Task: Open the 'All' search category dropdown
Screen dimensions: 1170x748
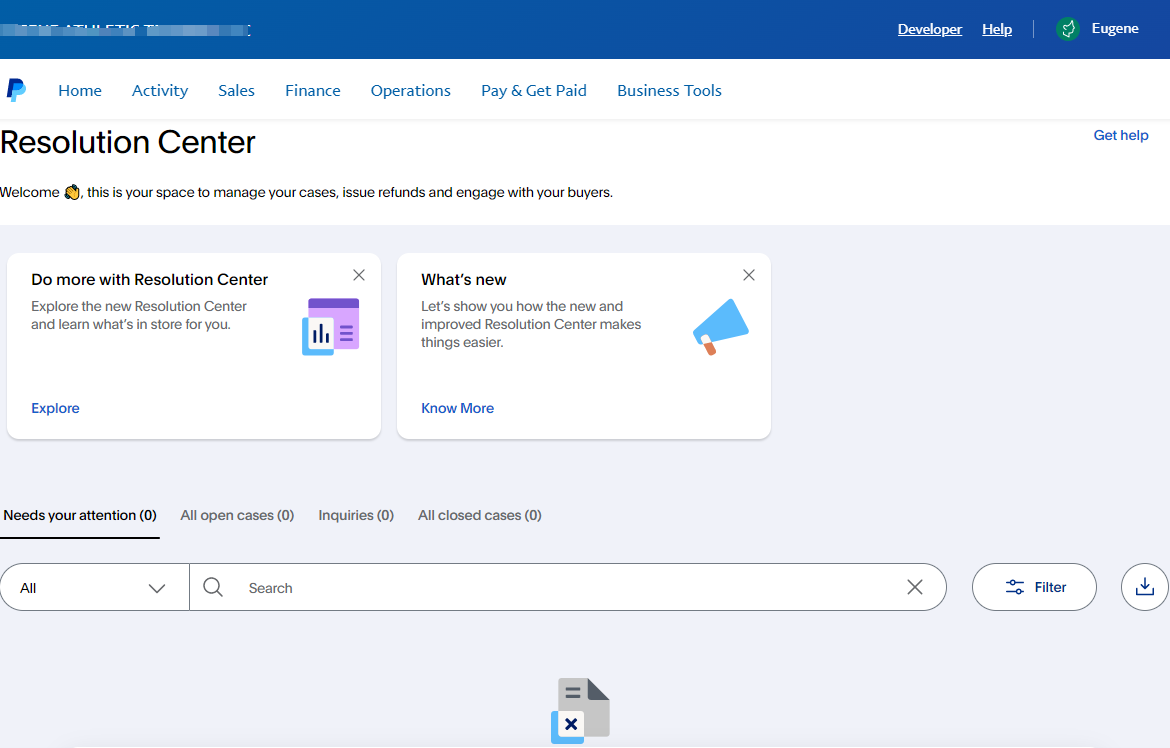Action: pos(94,587)
